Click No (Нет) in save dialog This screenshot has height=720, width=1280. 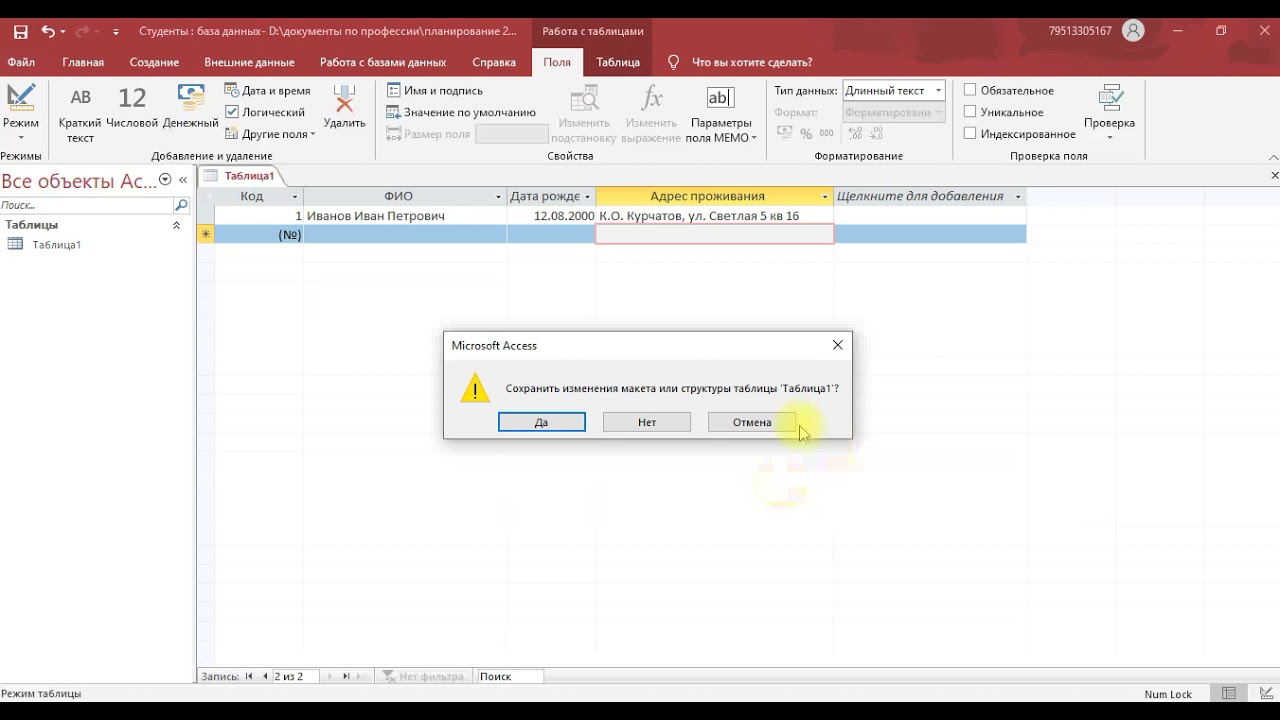pyautogui.click(x=647, y=422)
